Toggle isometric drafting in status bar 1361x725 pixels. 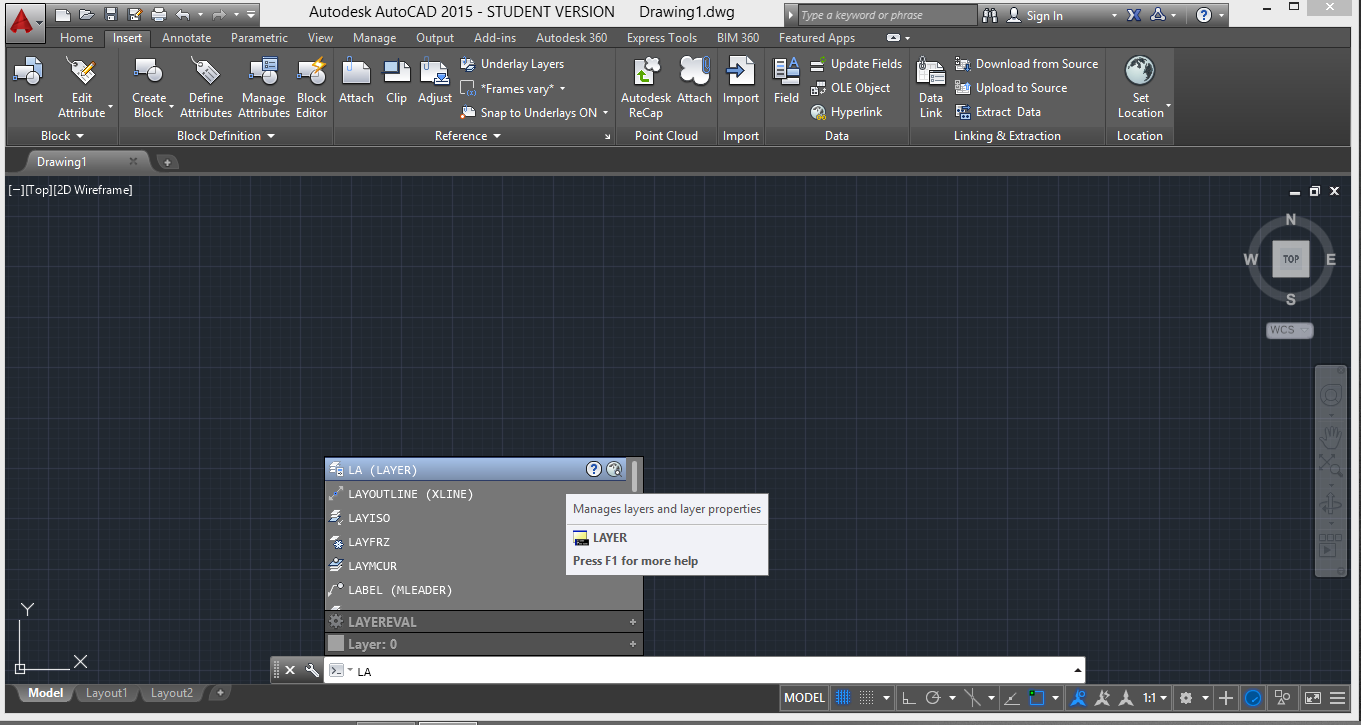(971, 698)
